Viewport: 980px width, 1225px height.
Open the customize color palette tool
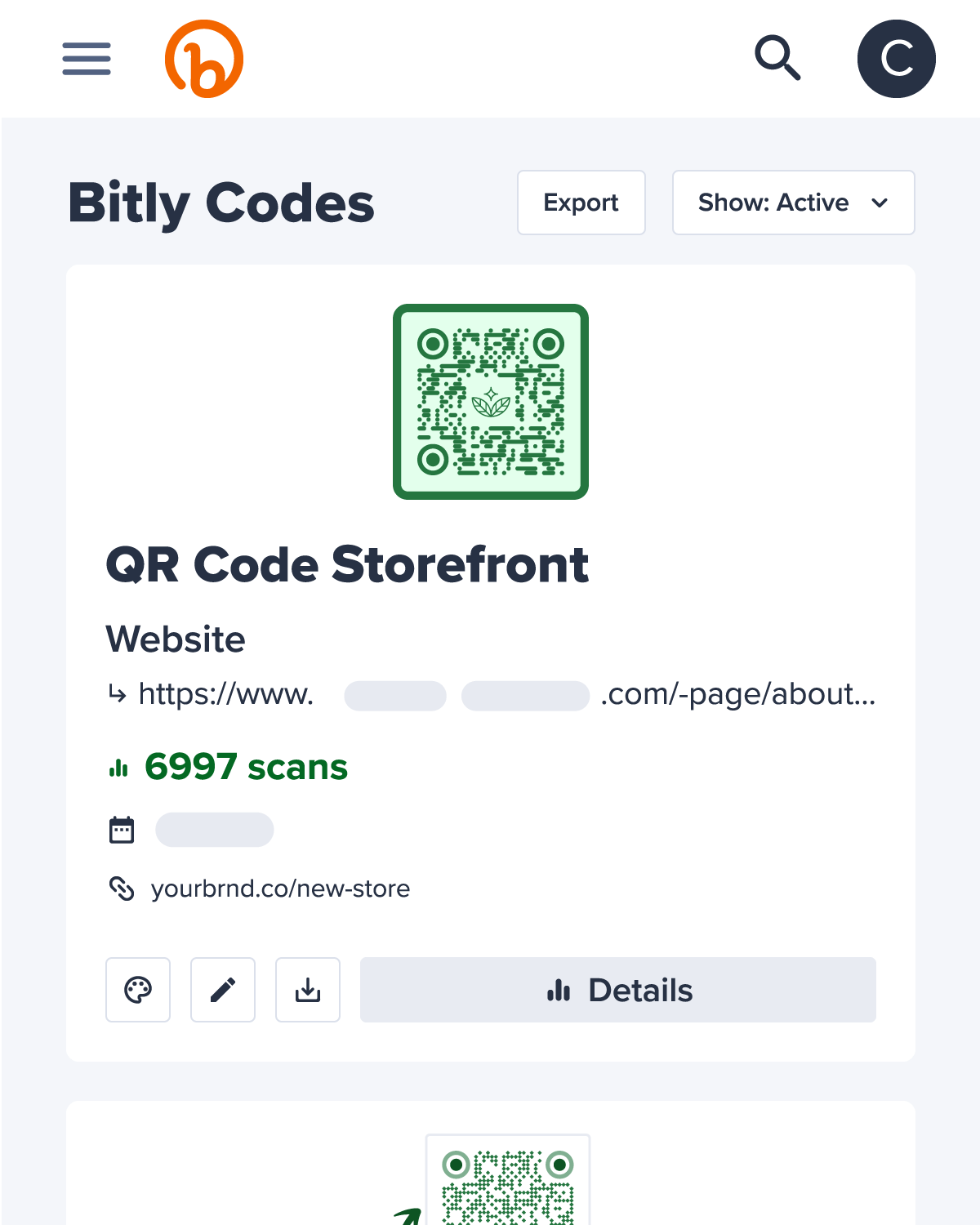click(137, 990)
